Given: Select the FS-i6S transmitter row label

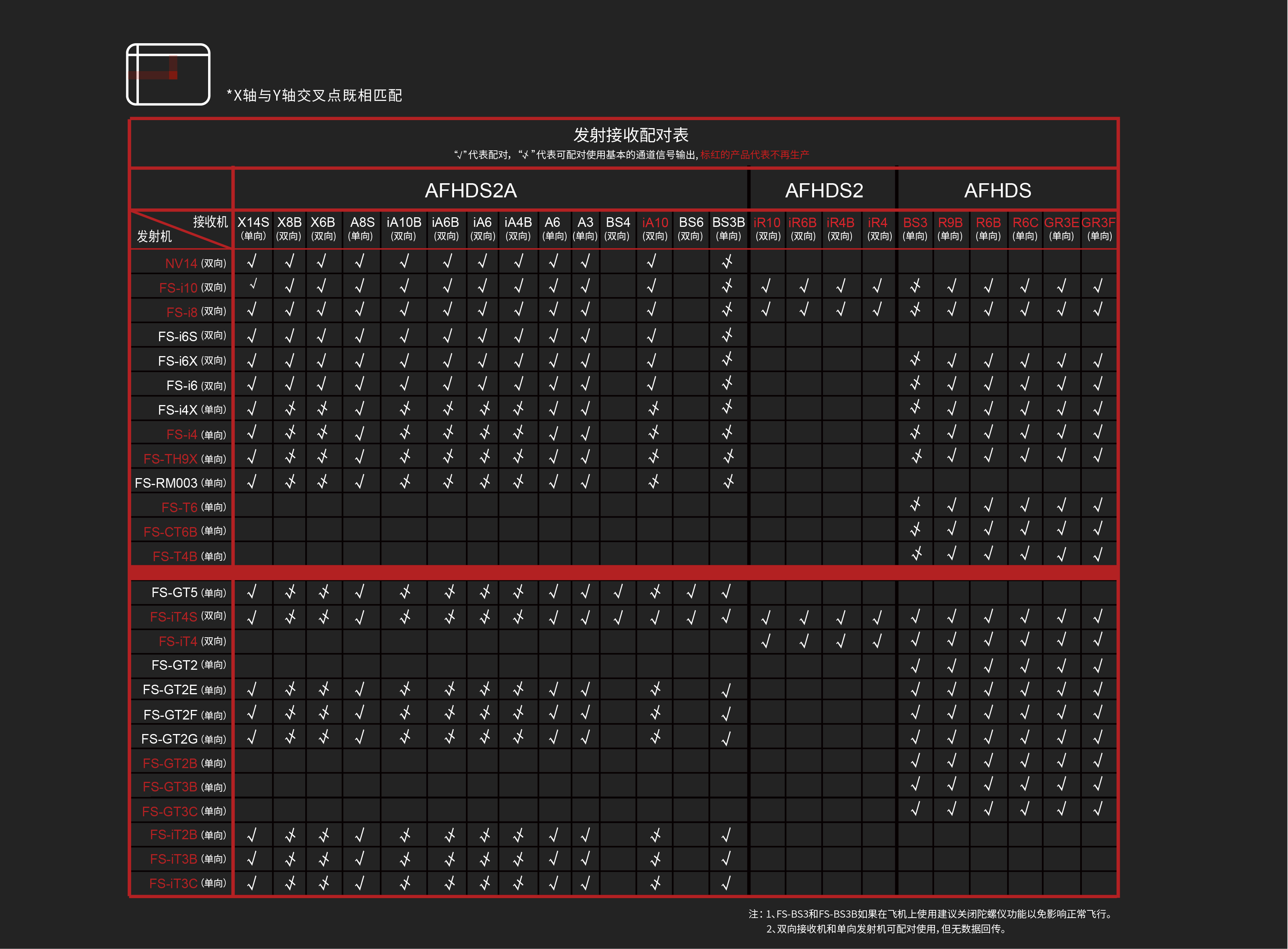Looking at the screenshot, I should coord(192,336).
